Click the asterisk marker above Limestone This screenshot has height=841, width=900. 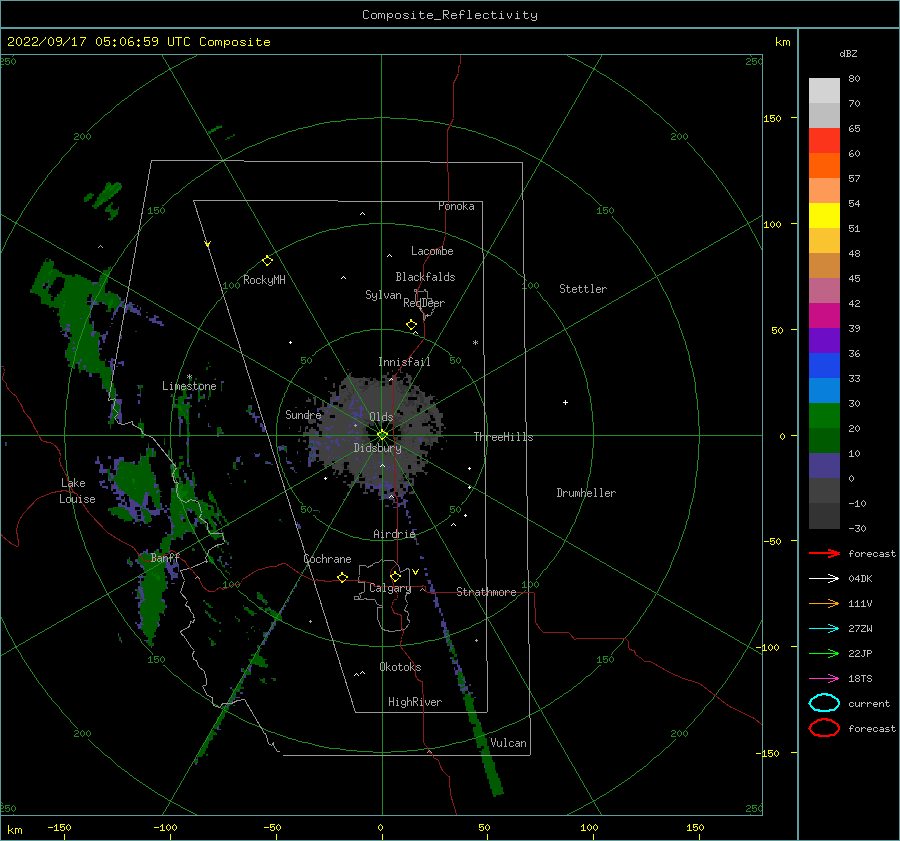[189, 377]
